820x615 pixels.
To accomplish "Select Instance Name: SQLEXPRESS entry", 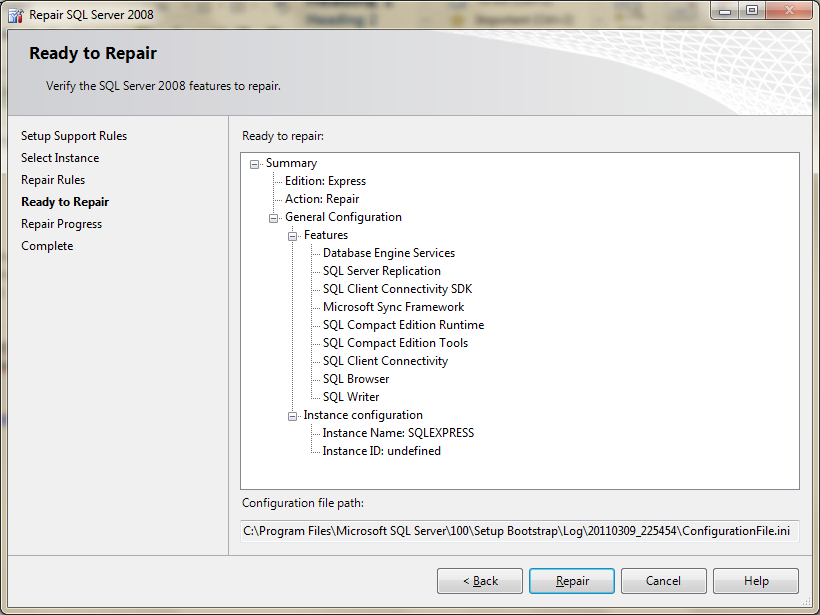I will click(x=398, y=433).
